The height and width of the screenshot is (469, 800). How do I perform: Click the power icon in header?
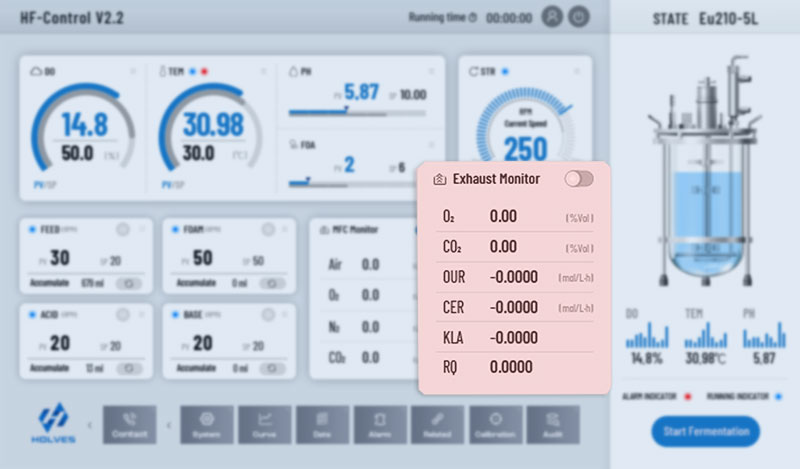(x=578, y=17)
